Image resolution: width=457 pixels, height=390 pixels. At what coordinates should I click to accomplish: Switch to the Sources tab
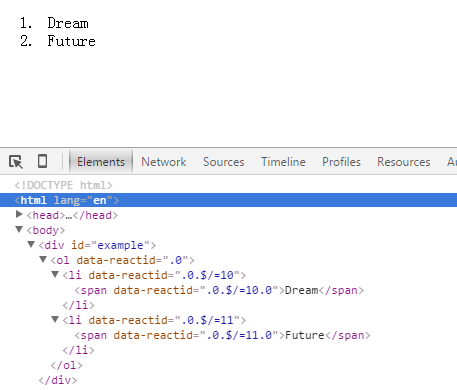click(224, 162)
